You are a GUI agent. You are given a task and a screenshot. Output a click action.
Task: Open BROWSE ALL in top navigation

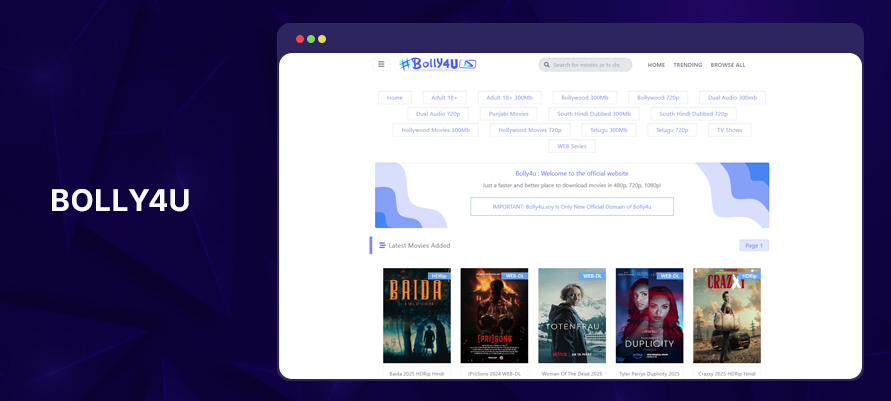728,65
